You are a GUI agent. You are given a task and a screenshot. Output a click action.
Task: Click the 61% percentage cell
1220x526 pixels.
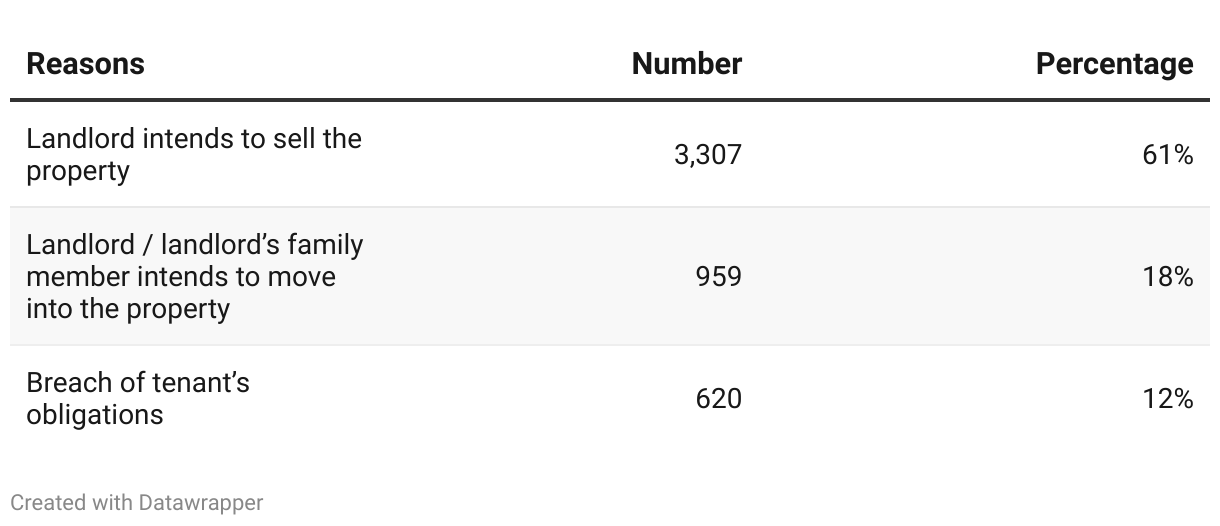(1168, 155)
